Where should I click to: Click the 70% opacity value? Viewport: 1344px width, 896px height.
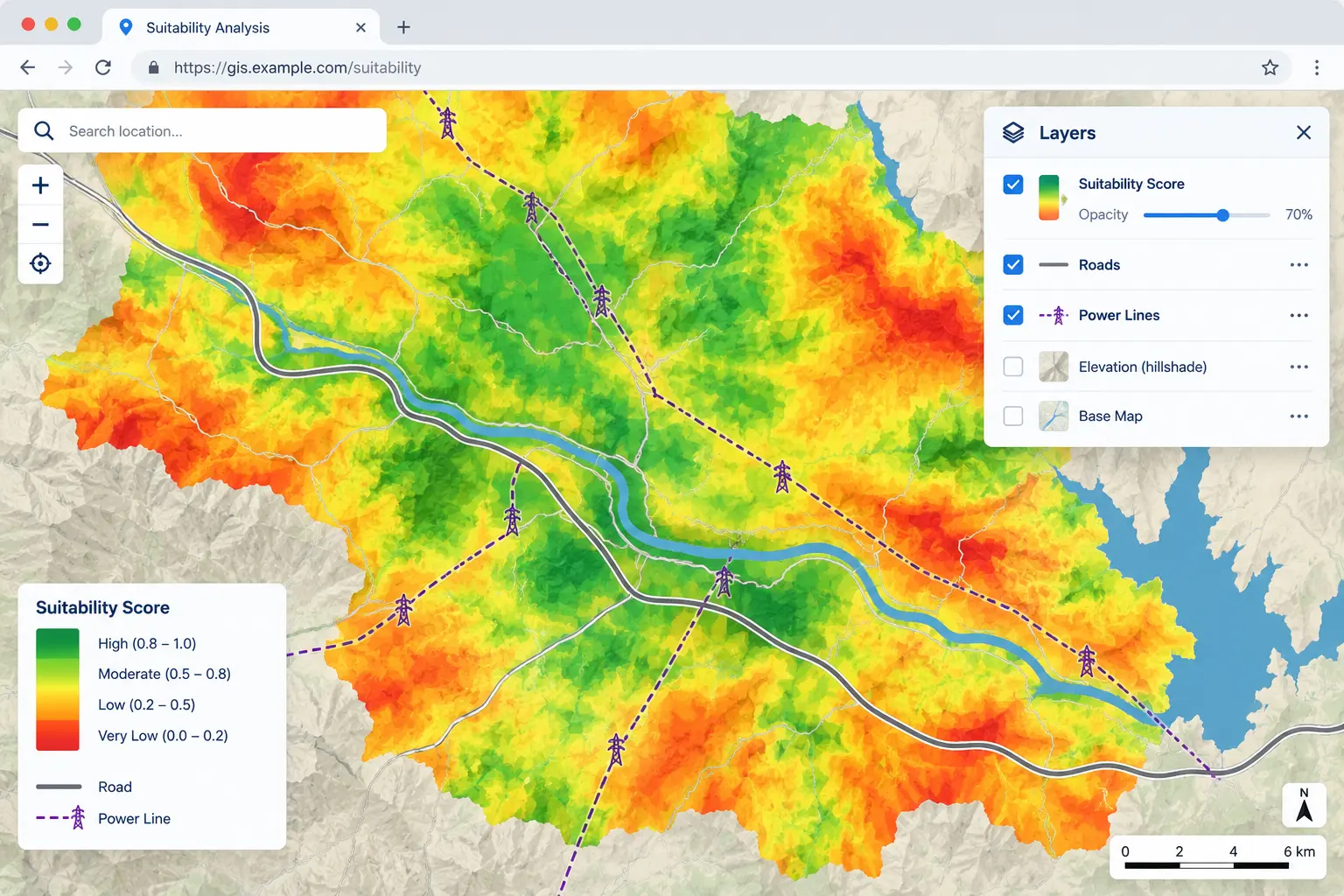pyautogui.click(x=1298, y=214)
